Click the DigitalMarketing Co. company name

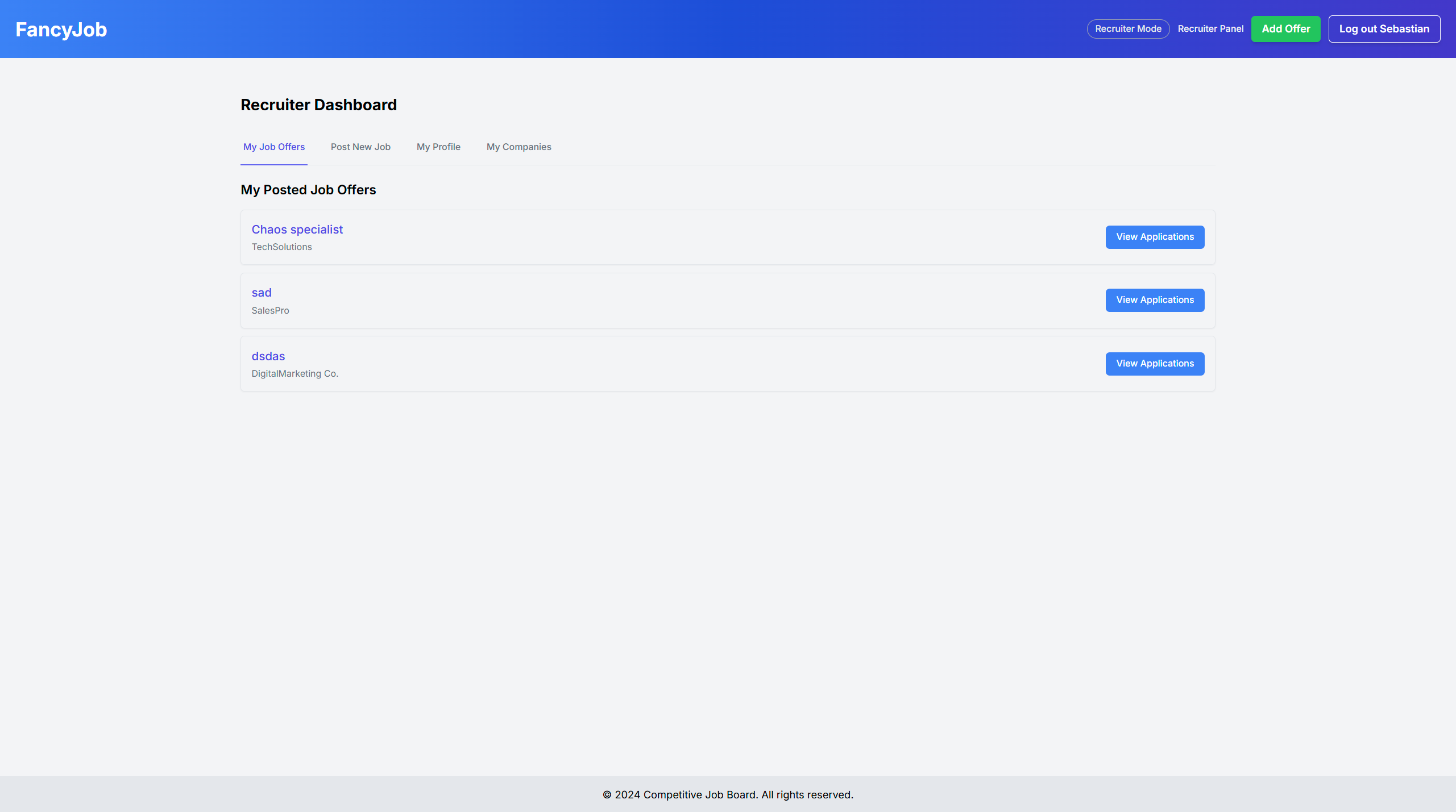(x=295, y=374)
